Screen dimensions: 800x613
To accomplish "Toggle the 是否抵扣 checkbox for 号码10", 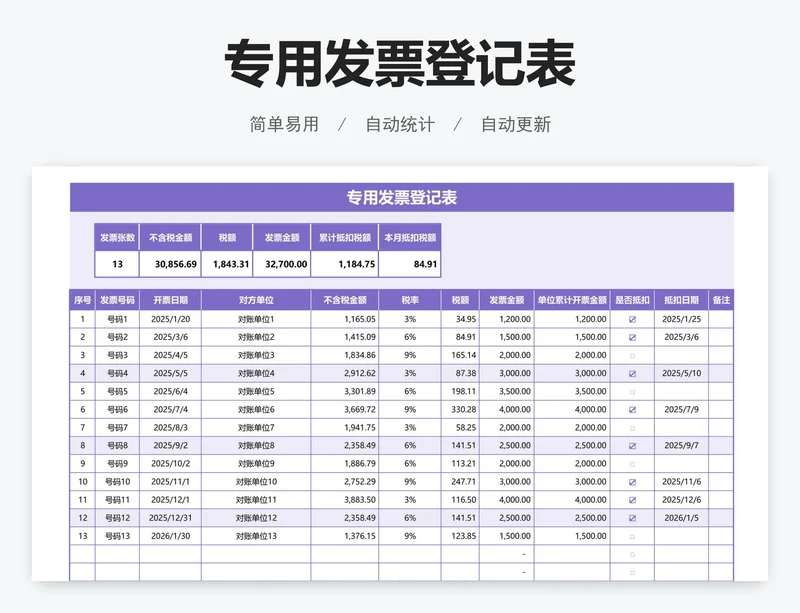I will (632, 482).
